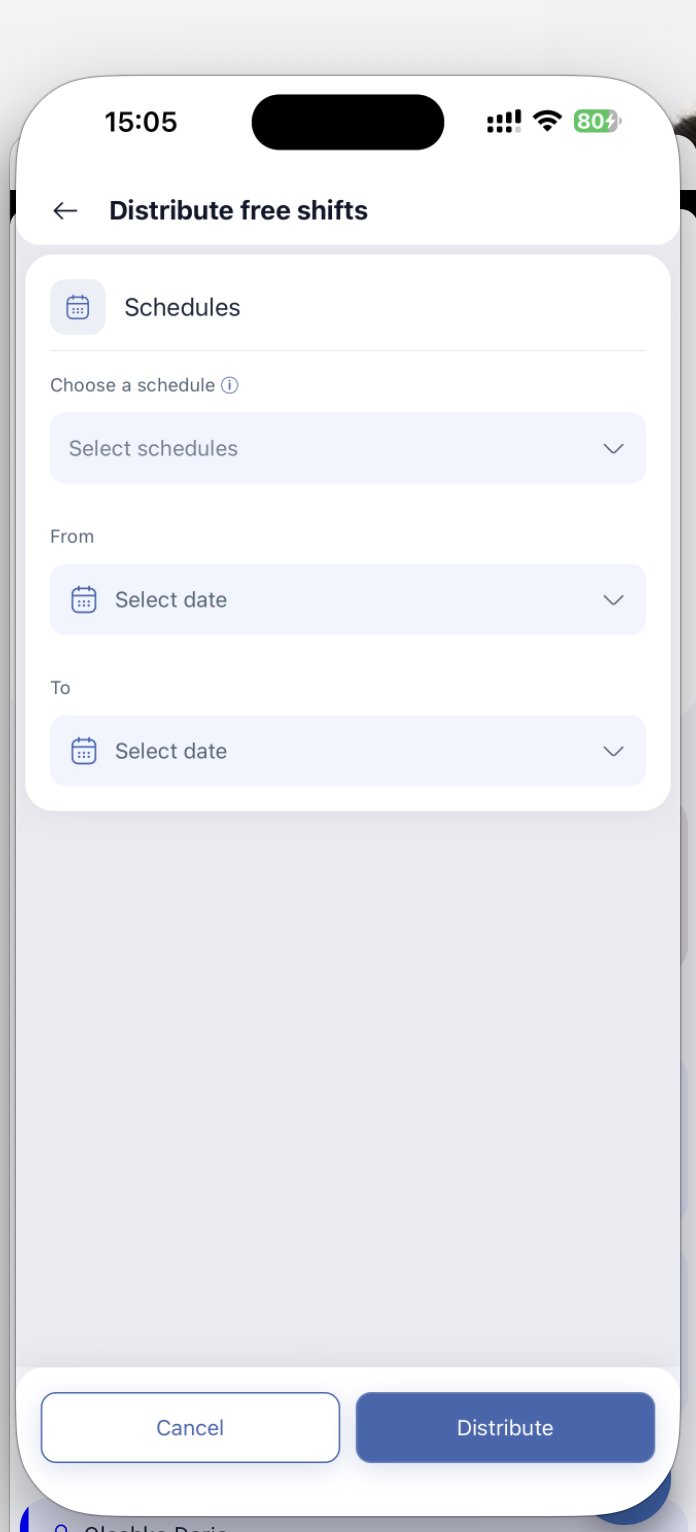
Task: Expand the To date chevron
Action: tap(614, 751)
